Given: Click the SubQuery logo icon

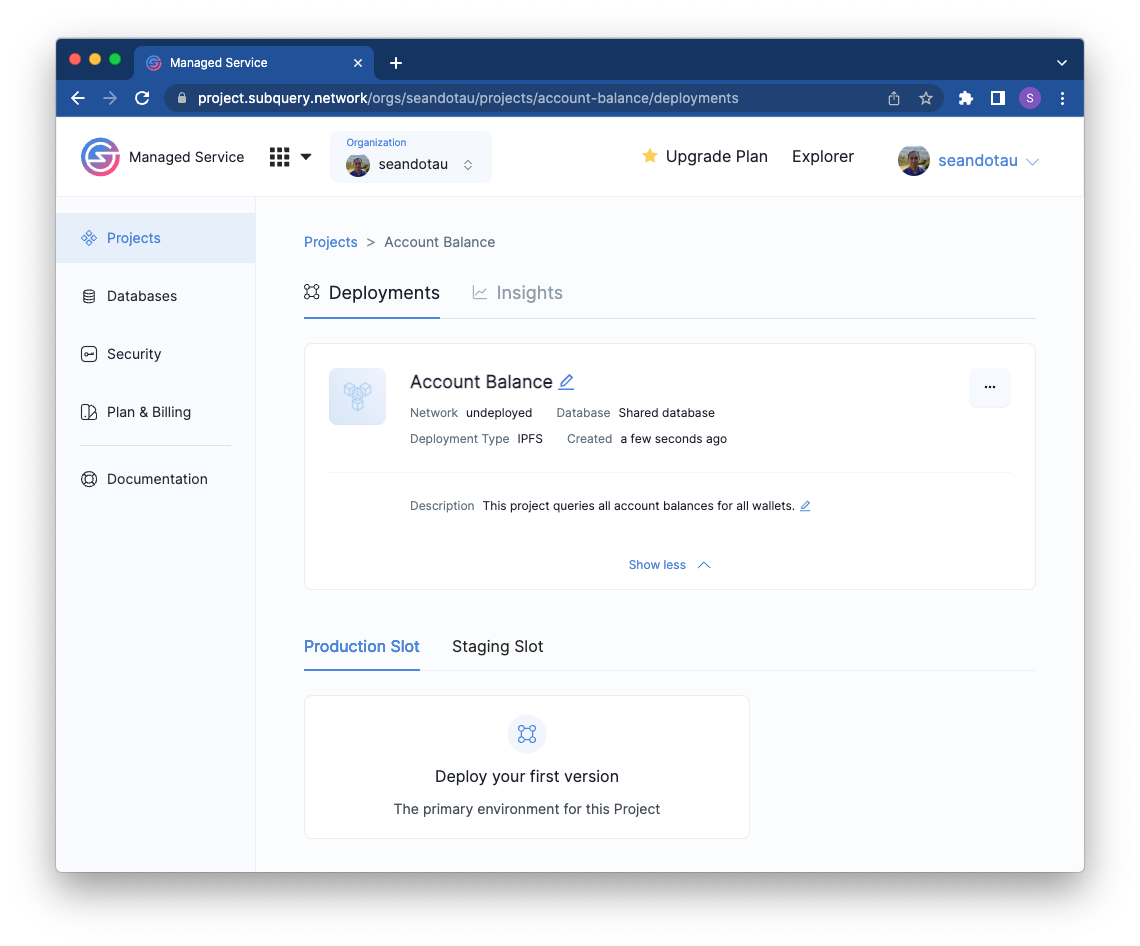Looking at the screenshot, I should click(x=100, y=157).
